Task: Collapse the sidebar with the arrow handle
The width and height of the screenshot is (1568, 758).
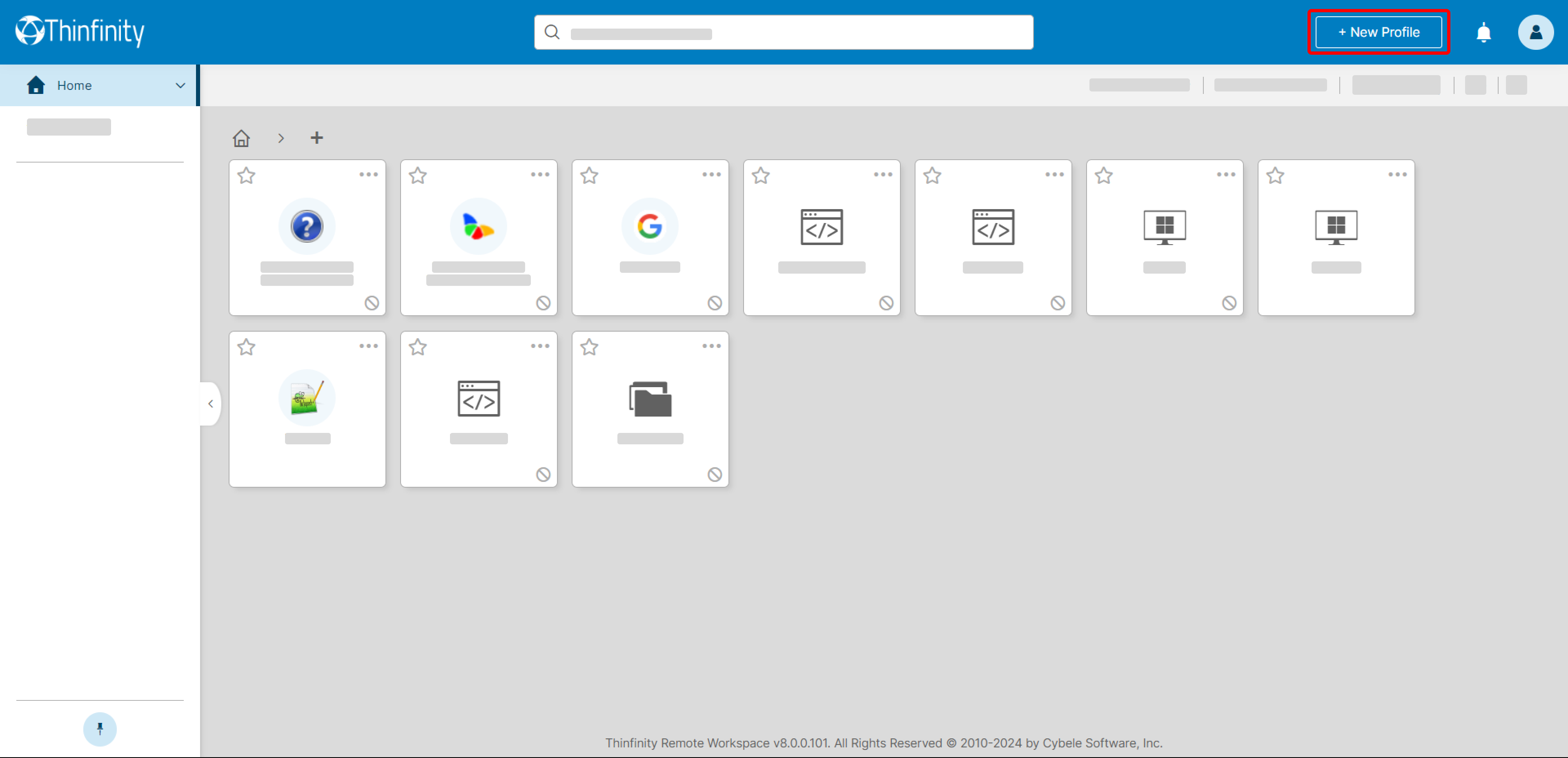Action: 210,404
